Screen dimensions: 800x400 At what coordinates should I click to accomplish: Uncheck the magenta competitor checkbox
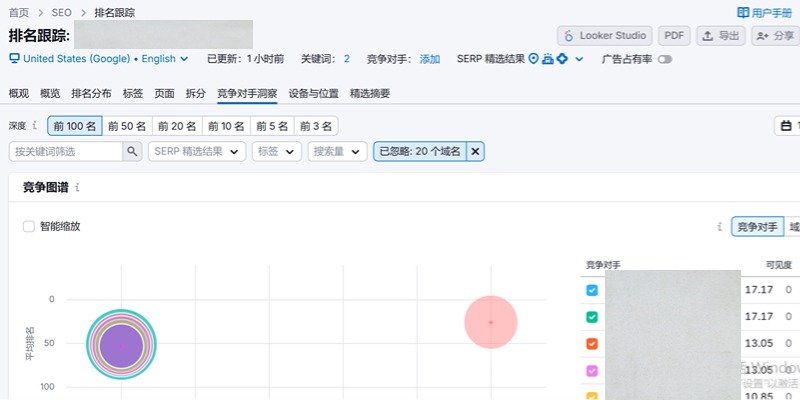coord(592,371)
